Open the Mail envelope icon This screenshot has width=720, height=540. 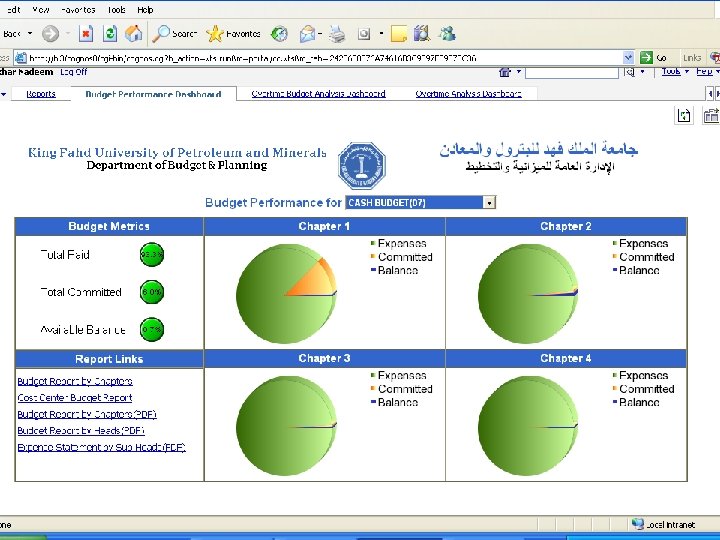307,34
